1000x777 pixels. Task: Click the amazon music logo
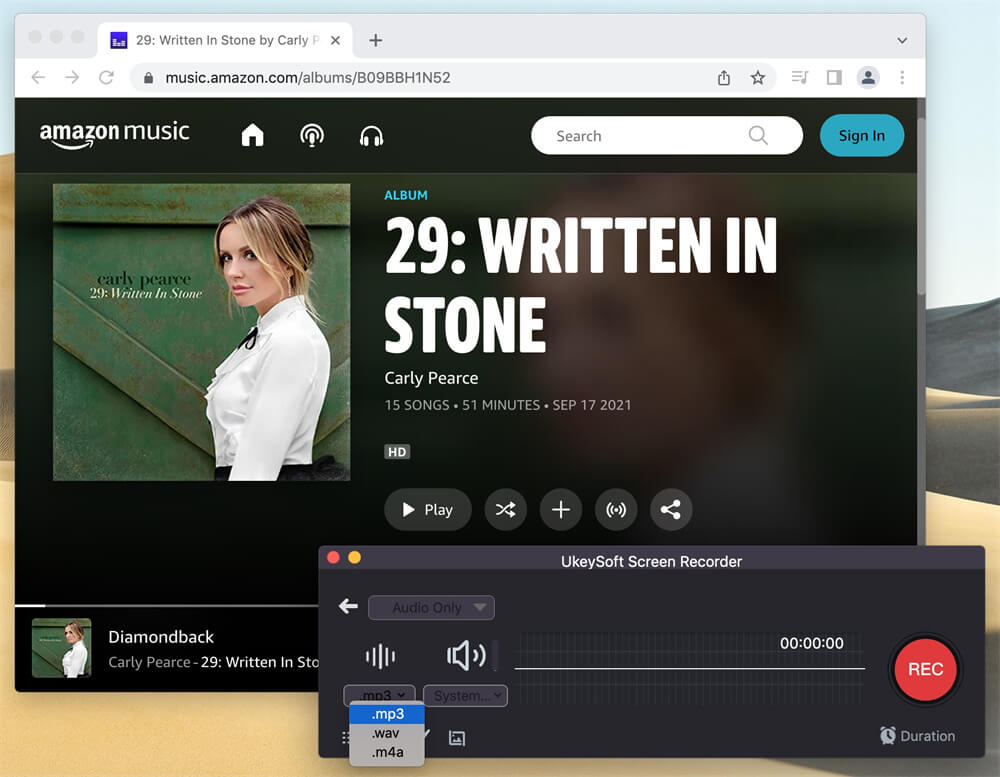click(114, 134)
